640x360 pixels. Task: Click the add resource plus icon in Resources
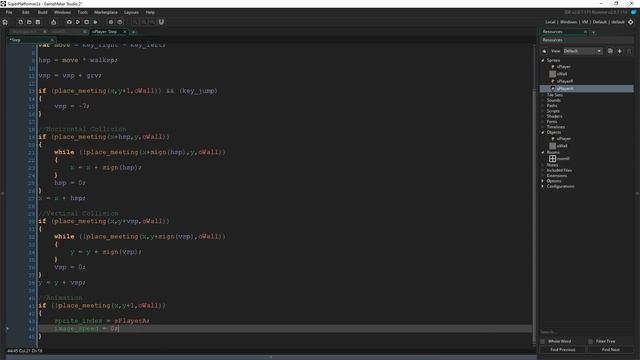[x=620, y=51]
